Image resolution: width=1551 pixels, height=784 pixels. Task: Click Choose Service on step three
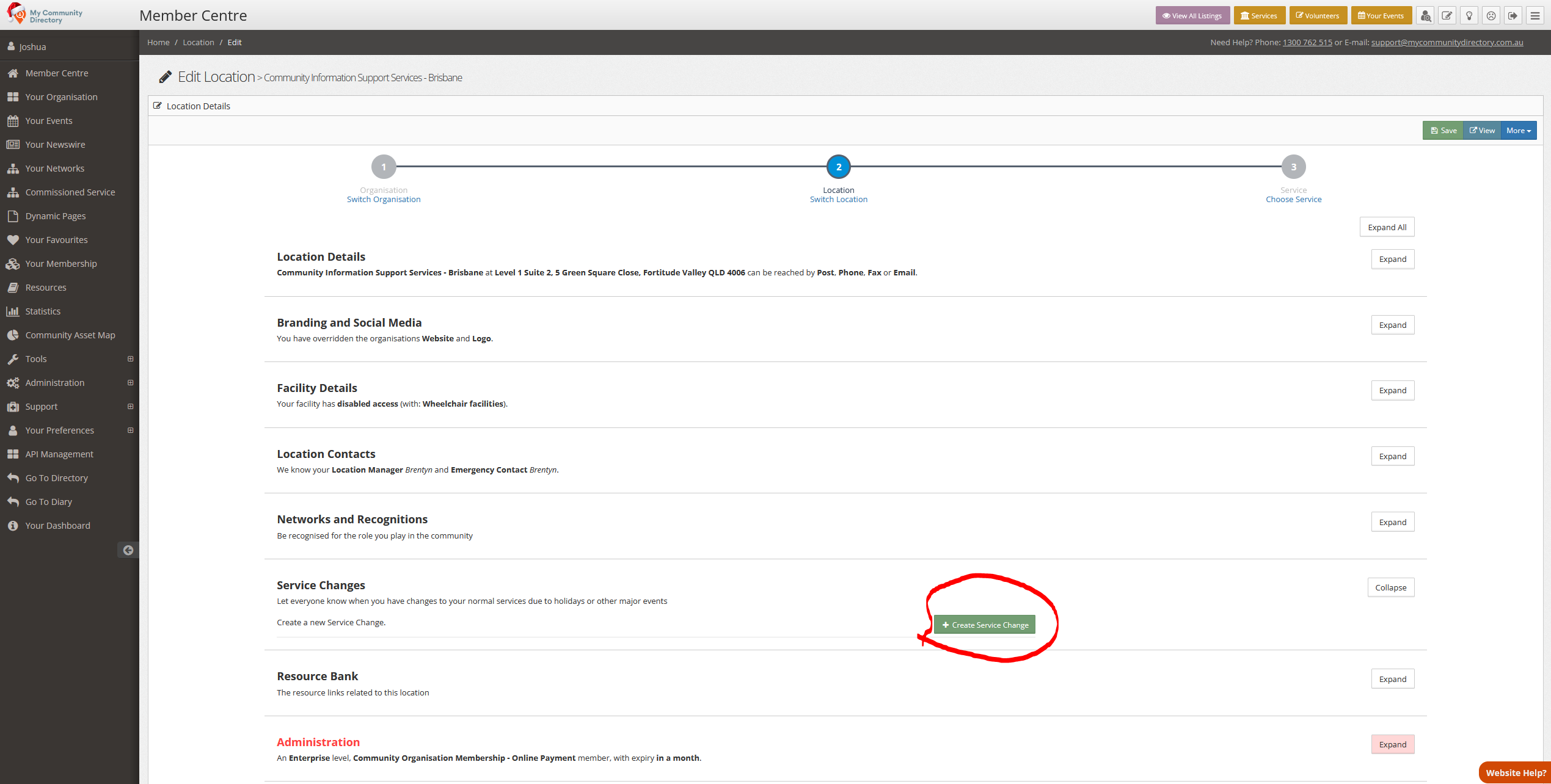pos(1293,199)
